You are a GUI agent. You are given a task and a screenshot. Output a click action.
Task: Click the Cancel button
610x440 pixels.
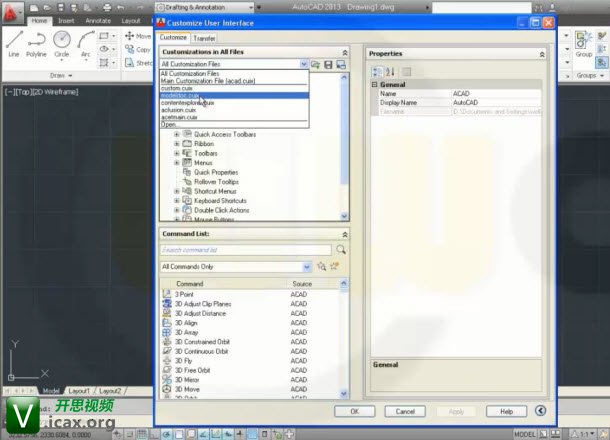click(405, 411)
